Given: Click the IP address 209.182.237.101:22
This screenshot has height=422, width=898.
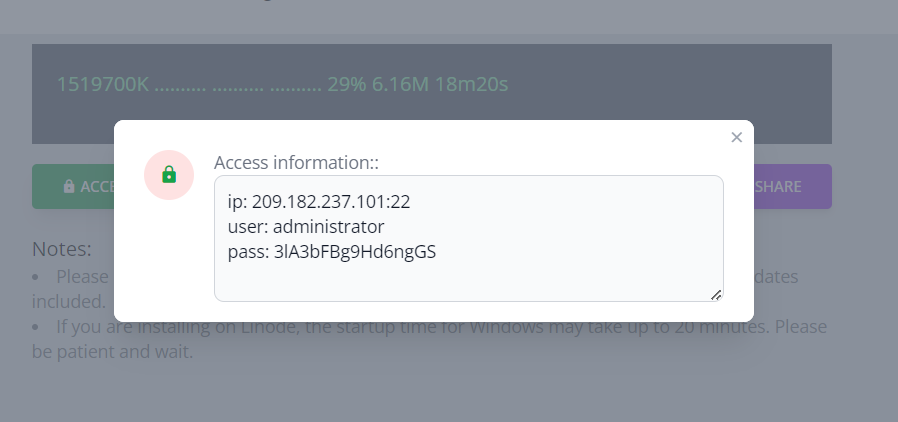Looking at the screenshot, I should click(331, 202).
